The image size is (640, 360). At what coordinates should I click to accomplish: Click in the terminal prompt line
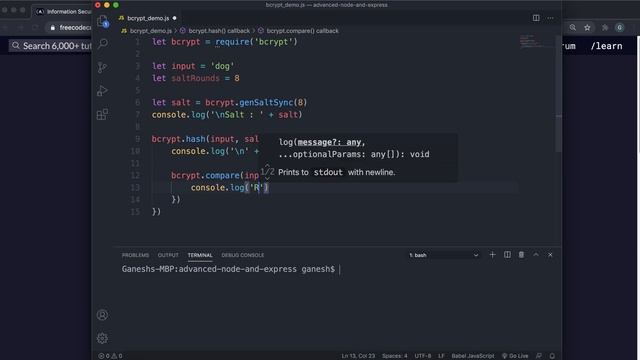coord(231,269)
